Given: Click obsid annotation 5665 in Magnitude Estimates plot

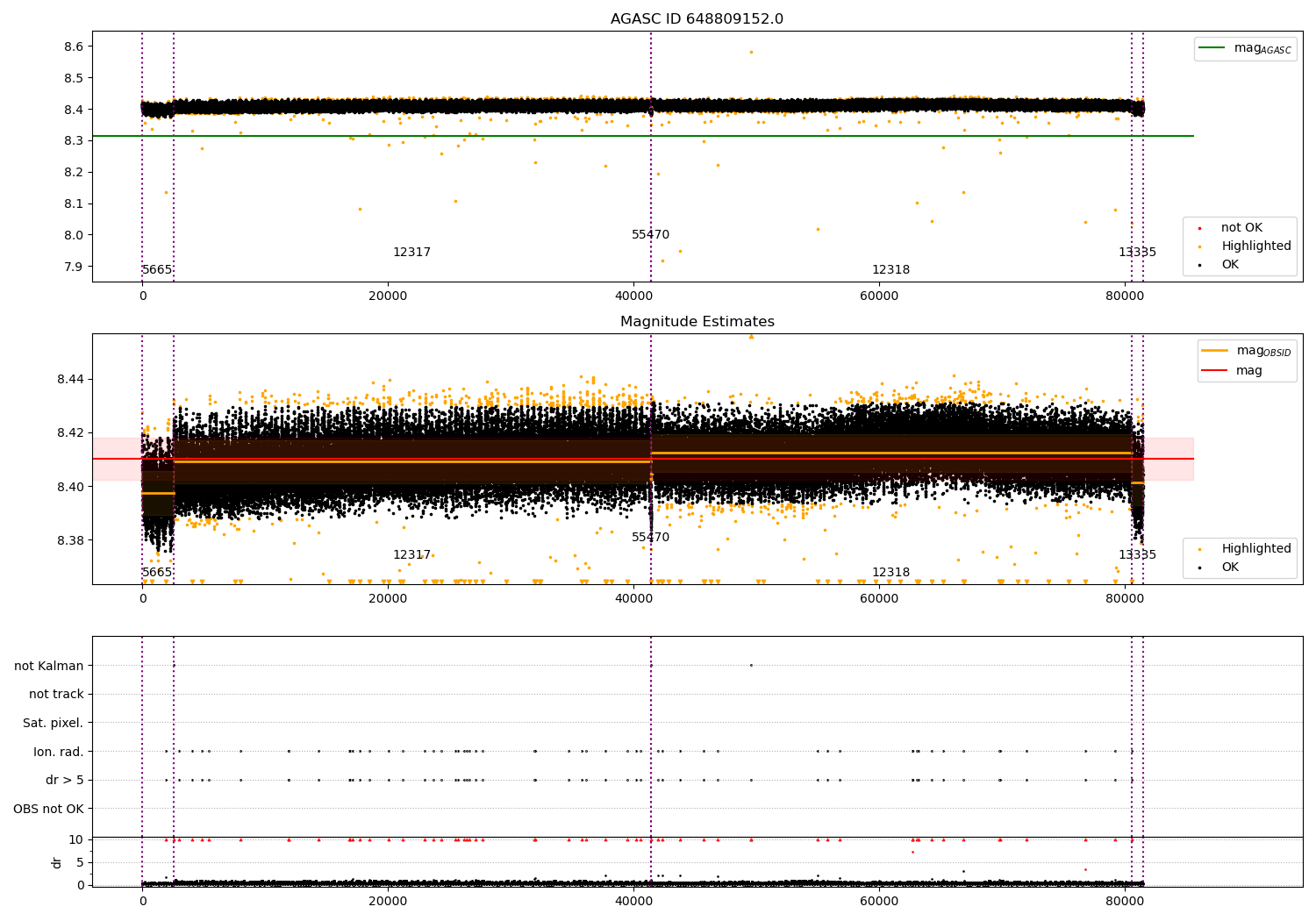Looking at the screenshot, I should (x=157, y=573).
